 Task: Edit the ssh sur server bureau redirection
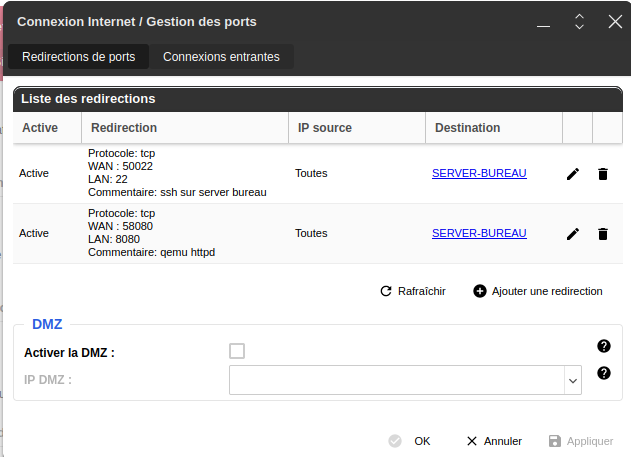pyautogui.click(x=573, y=174)
